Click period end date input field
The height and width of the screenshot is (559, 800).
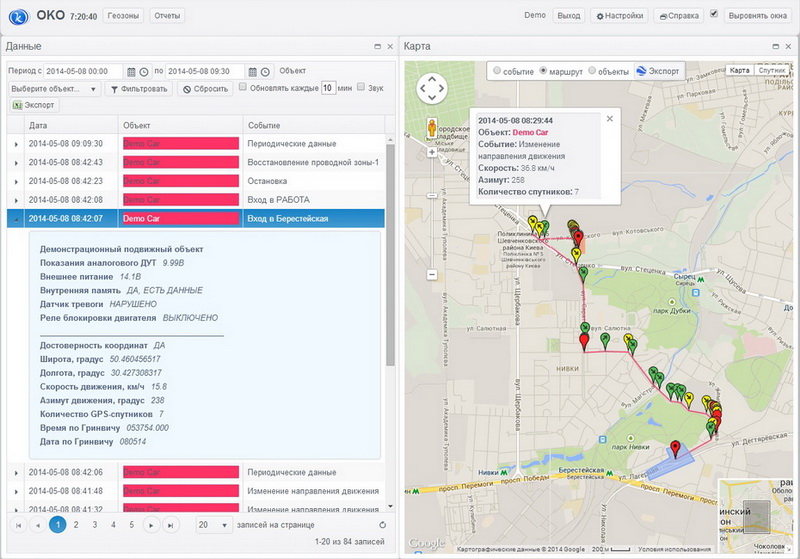(205, 71)
